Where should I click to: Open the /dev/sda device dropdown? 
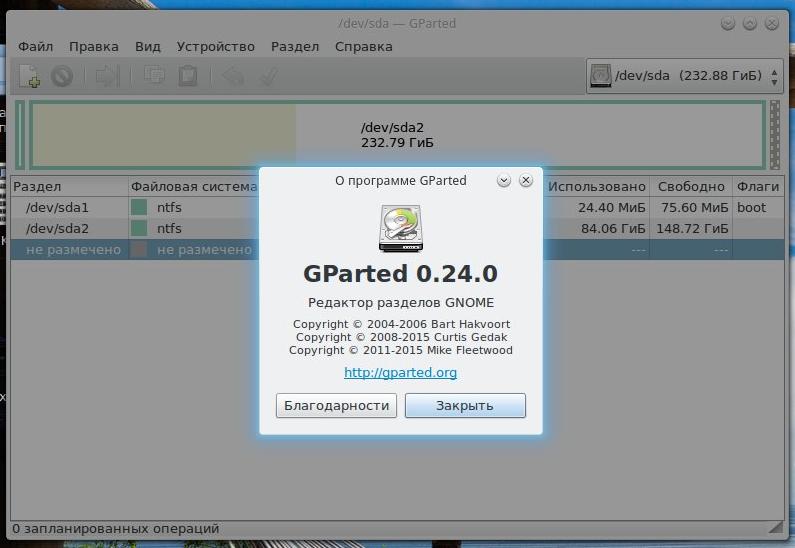coord(684,76)
